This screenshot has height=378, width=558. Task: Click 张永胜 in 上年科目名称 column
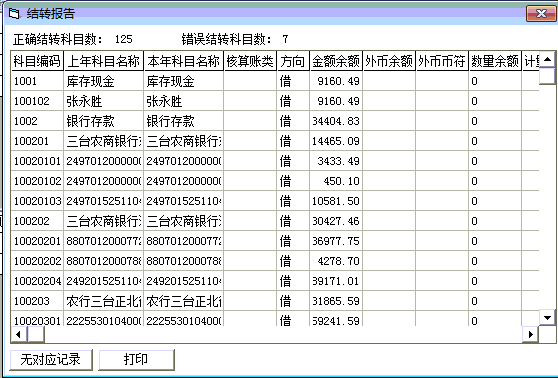[x=104, y=101]
